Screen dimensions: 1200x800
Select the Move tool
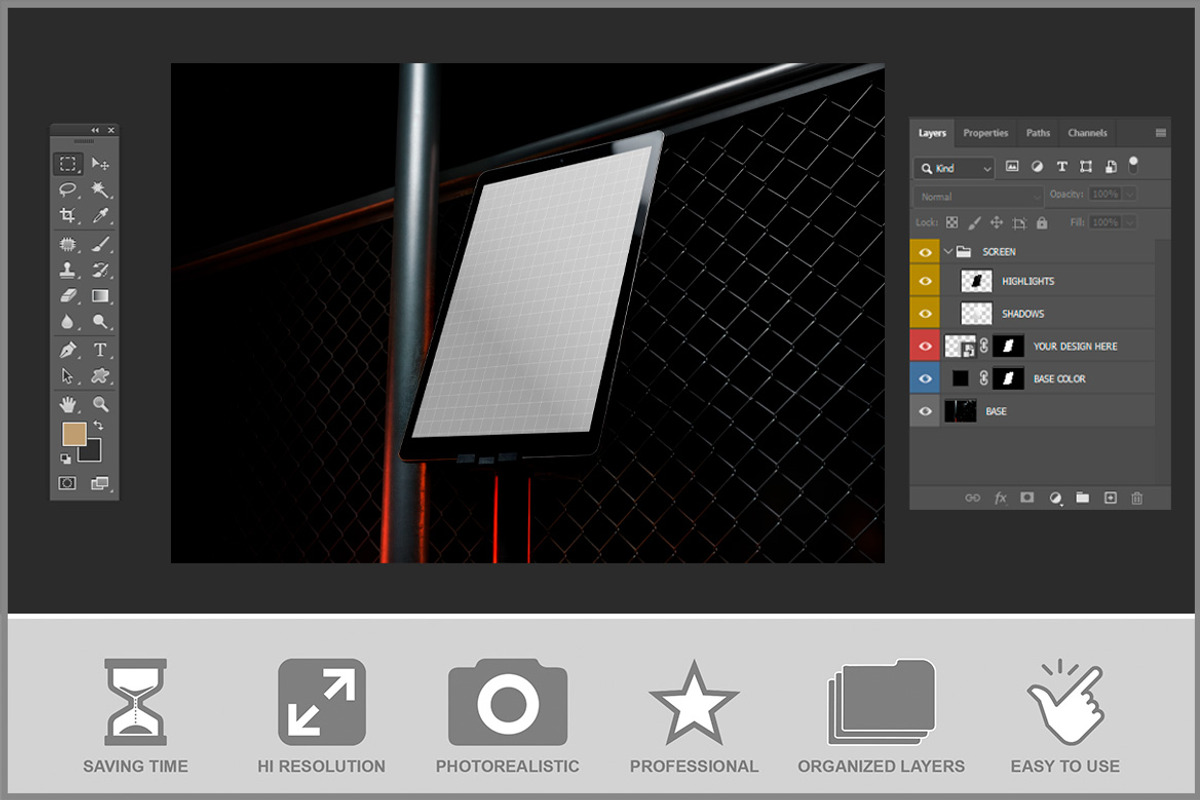click(100, 163)
